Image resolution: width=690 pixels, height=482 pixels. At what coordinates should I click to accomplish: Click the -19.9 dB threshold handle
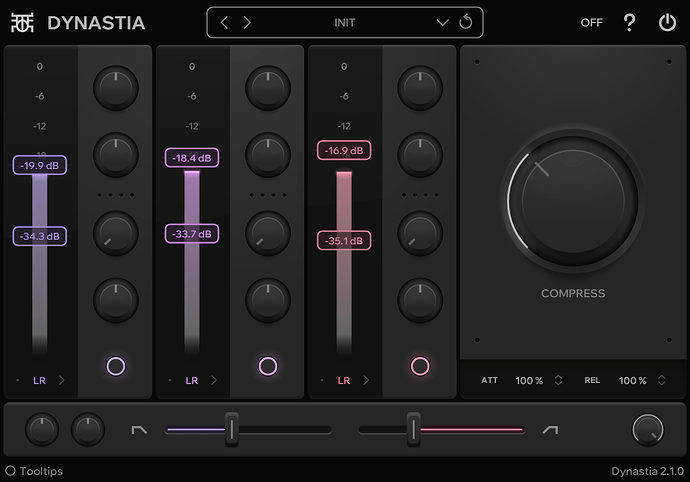click(x=40, y=165)
